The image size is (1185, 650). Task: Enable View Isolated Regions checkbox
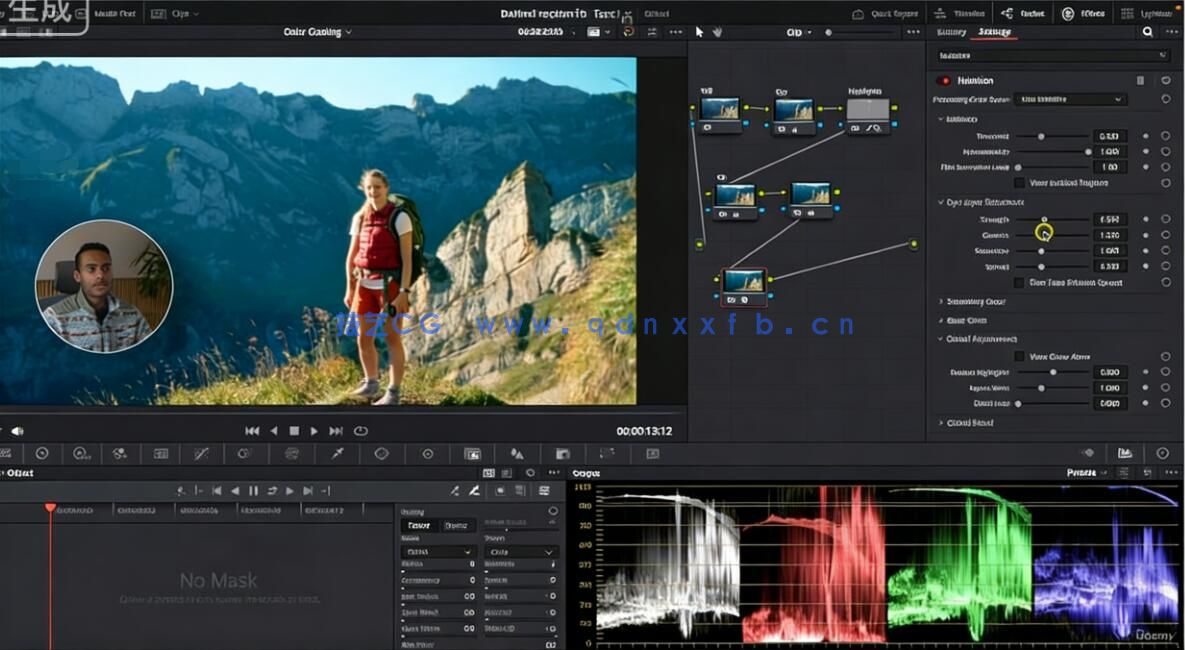(1021, 182)
